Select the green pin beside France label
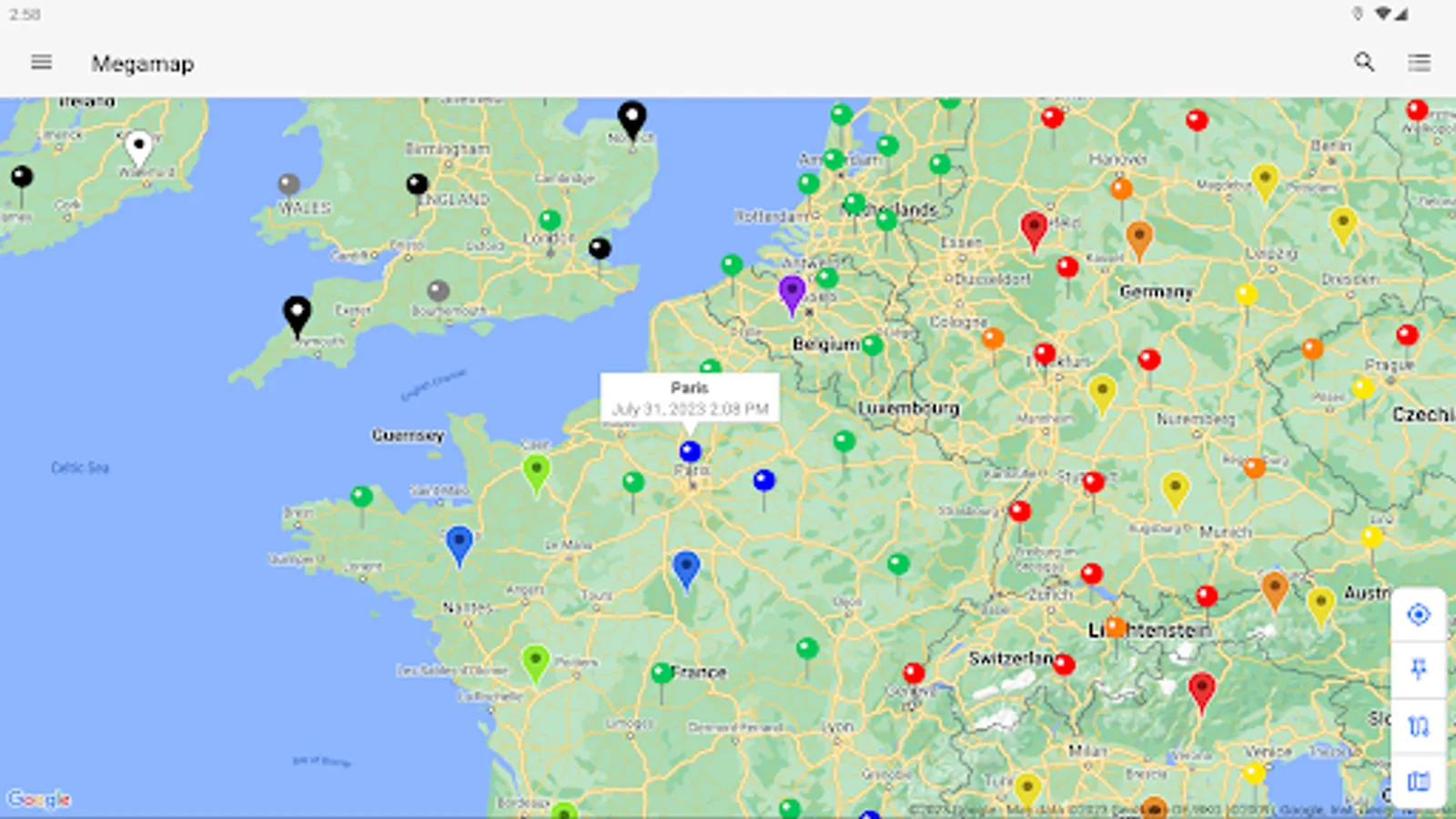This screenshot has height=819, width=1456. click(x=662, y=674)
